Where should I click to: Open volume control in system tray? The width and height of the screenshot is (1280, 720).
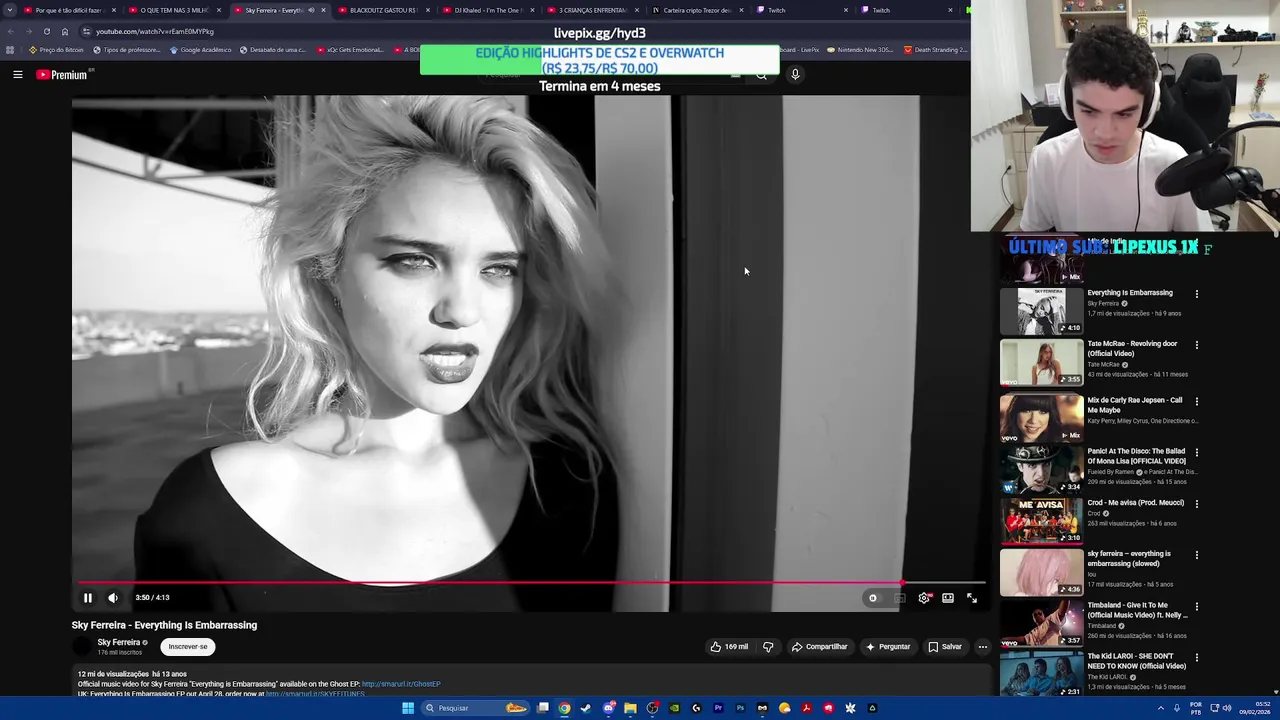point(1227,708)
